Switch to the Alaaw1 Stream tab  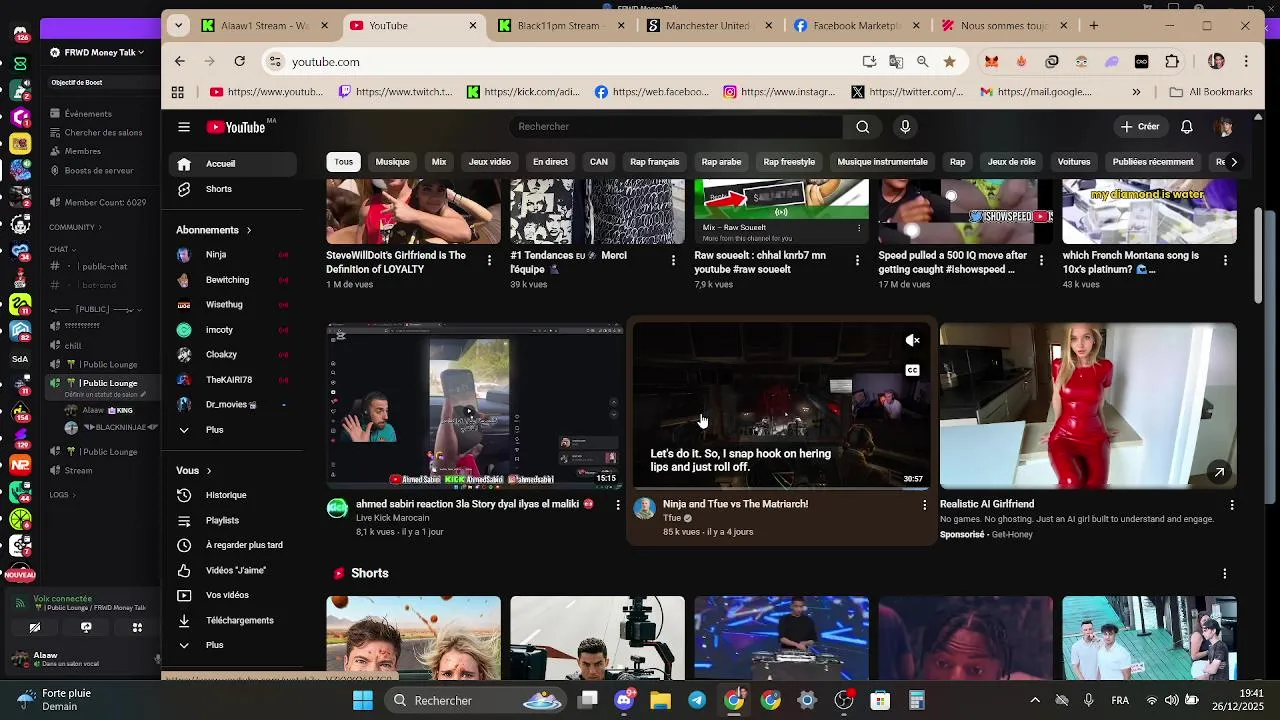point(263,26)
